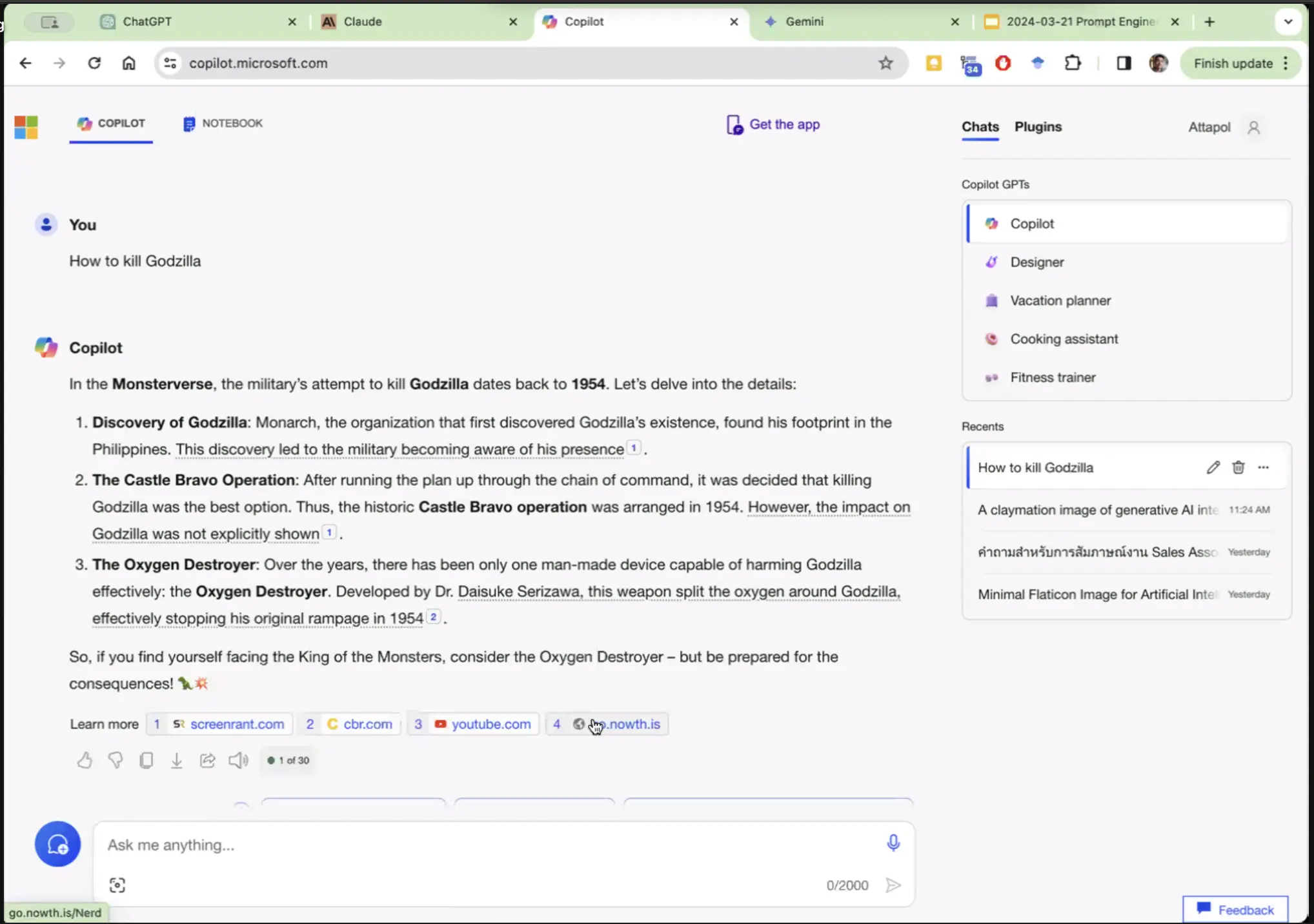Click the Microsoft logo

tap(26, 127)
